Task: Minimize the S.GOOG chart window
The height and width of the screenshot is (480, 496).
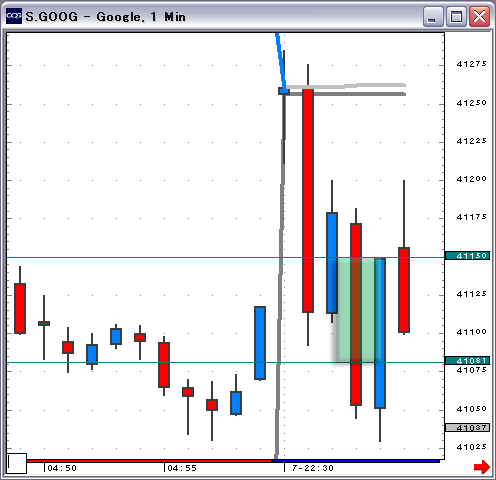Action: [433, 17]
